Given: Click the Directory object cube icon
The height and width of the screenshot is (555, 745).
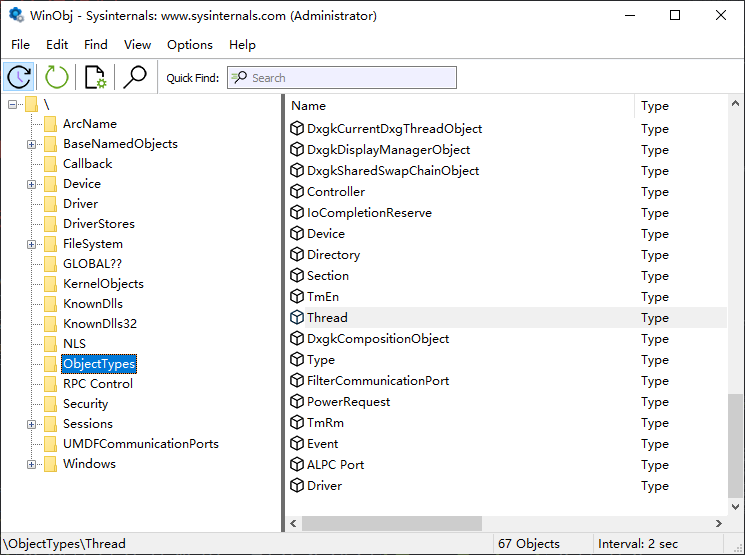Looking at the screenshot, I should pyautogui.click(x=297, y=254).
